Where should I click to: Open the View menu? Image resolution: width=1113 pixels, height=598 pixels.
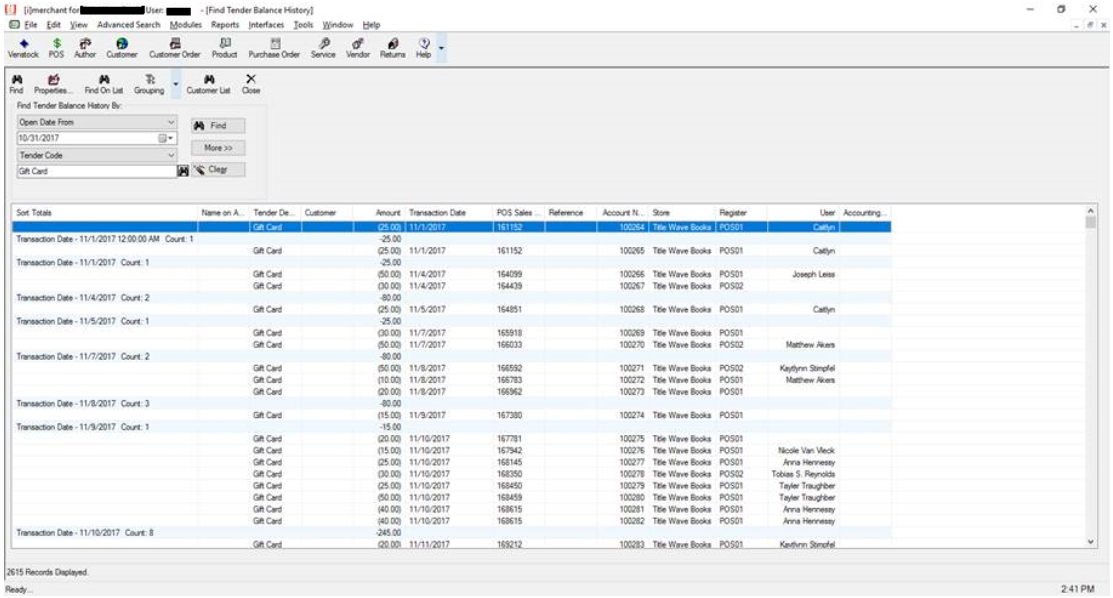(x=79, y=25)
